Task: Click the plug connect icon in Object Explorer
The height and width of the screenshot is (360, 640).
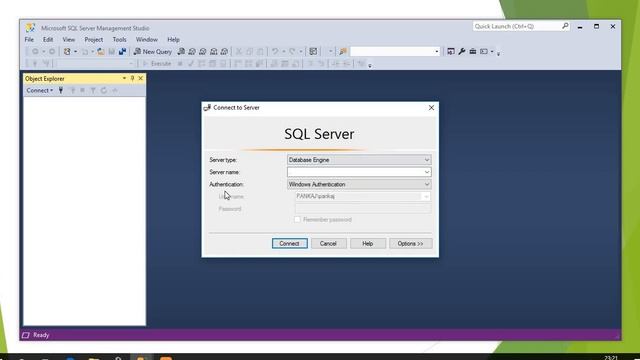Action: [x=61, y=90]
